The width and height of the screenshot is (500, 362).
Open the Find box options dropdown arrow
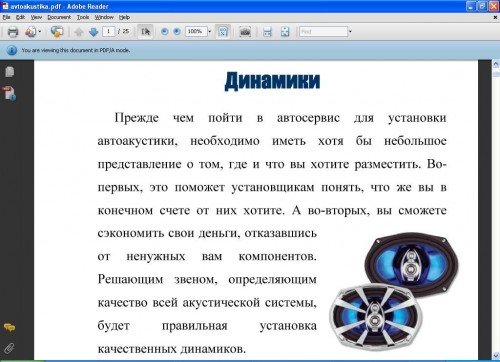point(350,32)
